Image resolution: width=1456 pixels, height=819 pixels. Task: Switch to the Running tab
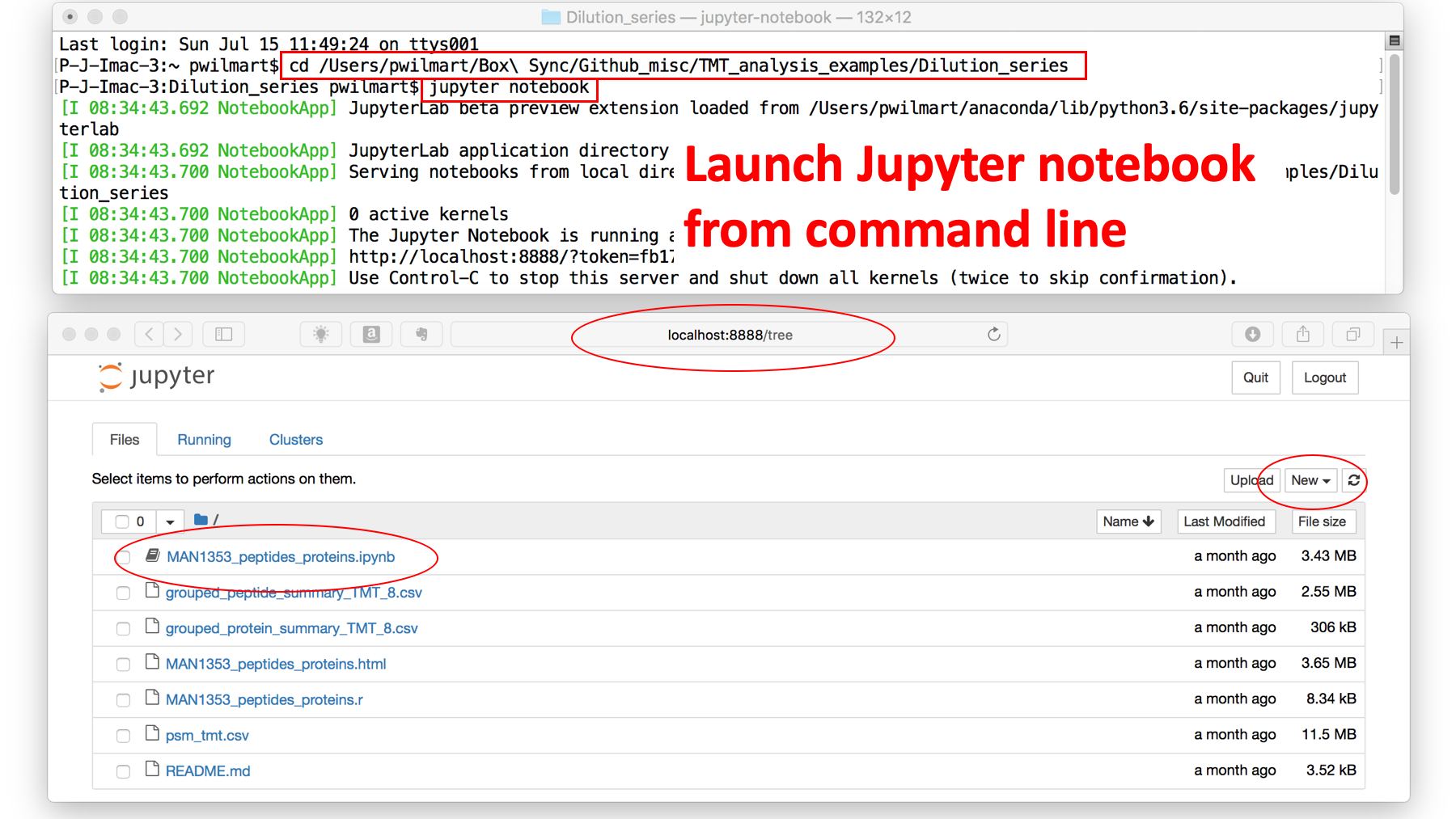tap(204, 439)
